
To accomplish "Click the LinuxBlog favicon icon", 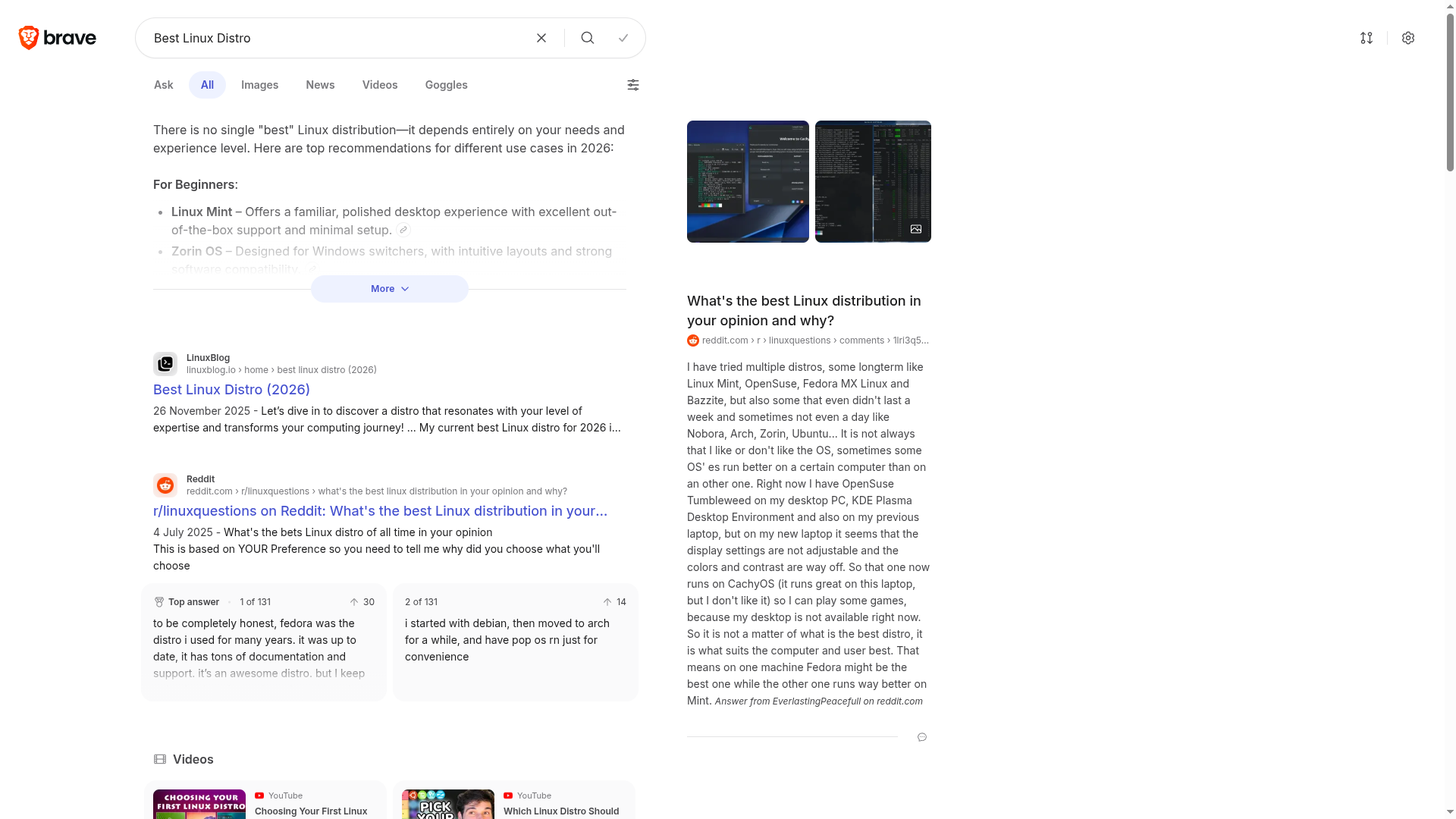I will [165, 364].
